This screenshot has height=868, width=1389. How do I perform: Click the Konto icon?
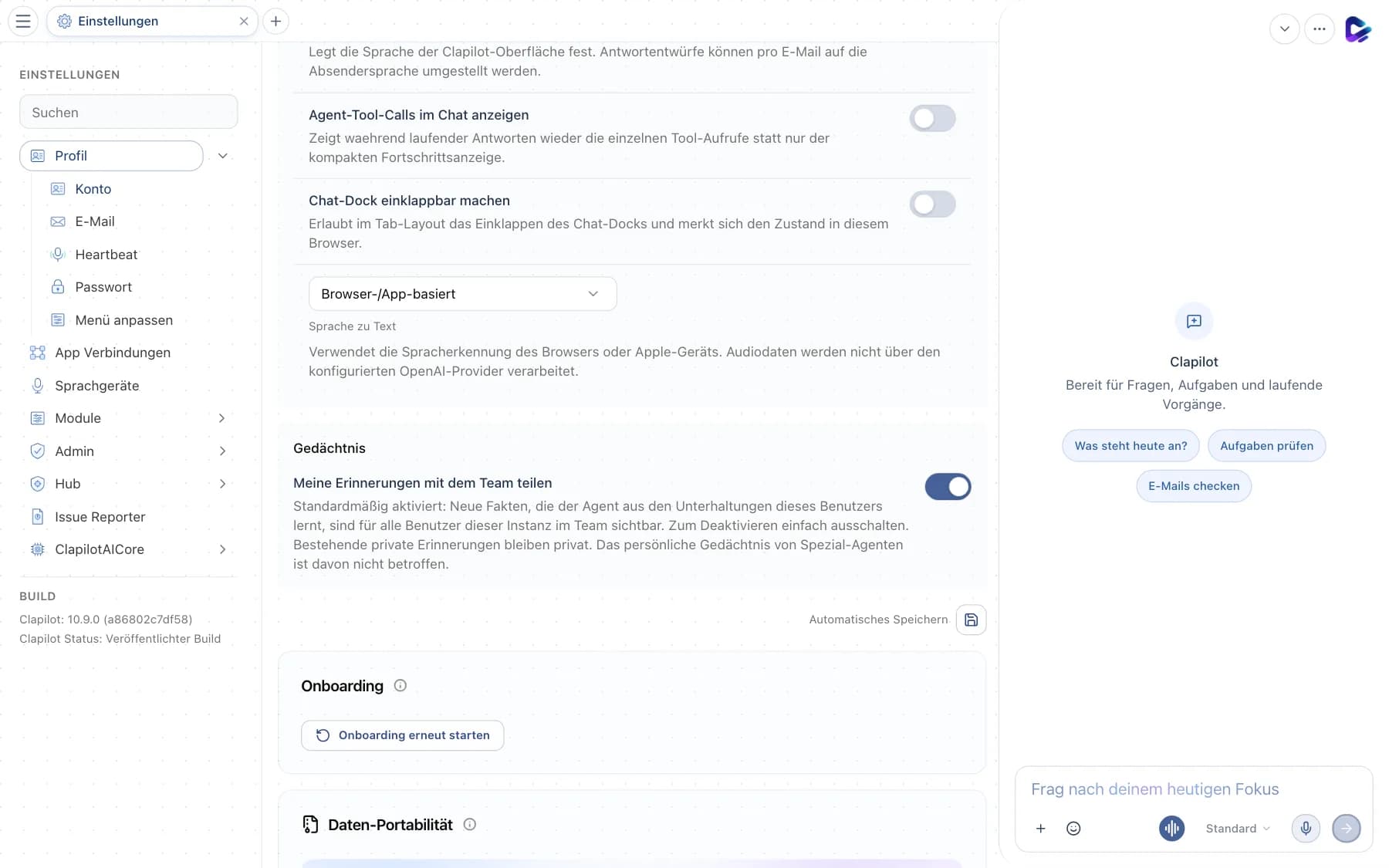pyautogui.click(x=58, y=189)
